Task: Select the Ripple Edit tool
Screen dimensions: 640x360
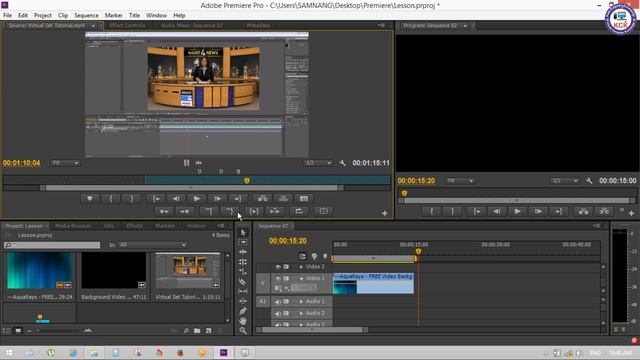Action: [x=243, y=252]
